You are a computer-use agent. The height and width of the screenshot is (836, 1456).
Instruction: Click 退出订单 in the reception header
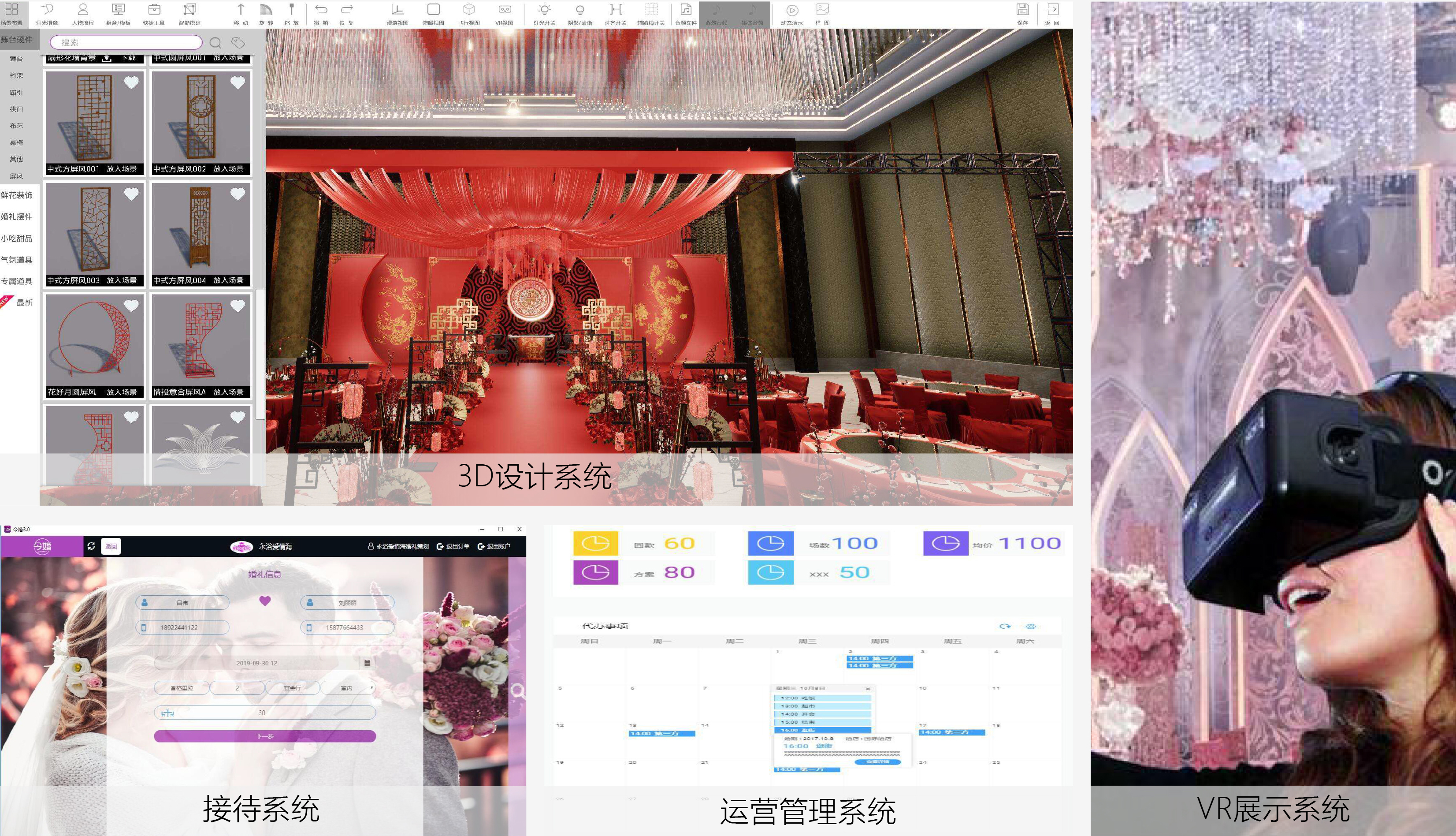pyautogui.click(x=453, y=546)
